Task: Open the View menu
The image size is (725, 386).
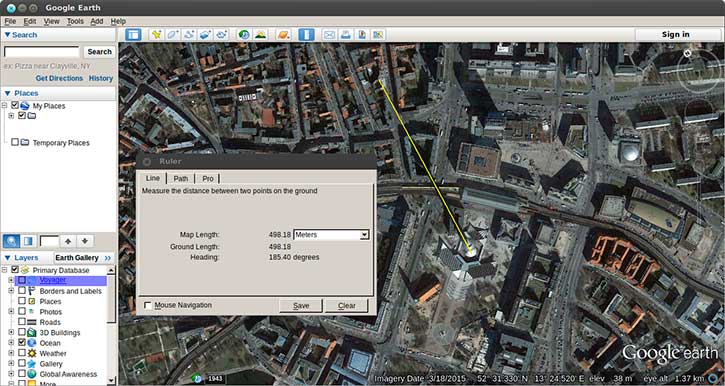Action: [x=51, y=21]
